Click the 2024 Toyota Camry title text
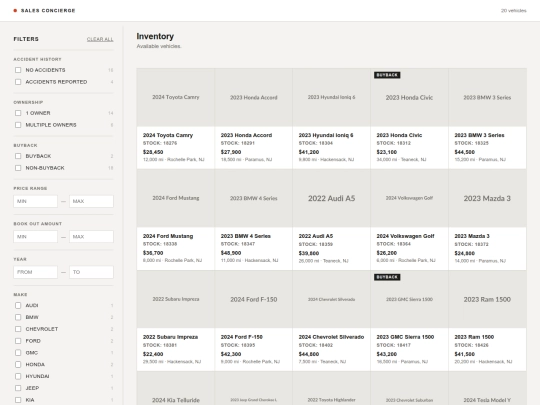Image resolution: width=540 pixels, height=405 pixels. (168, 135)
